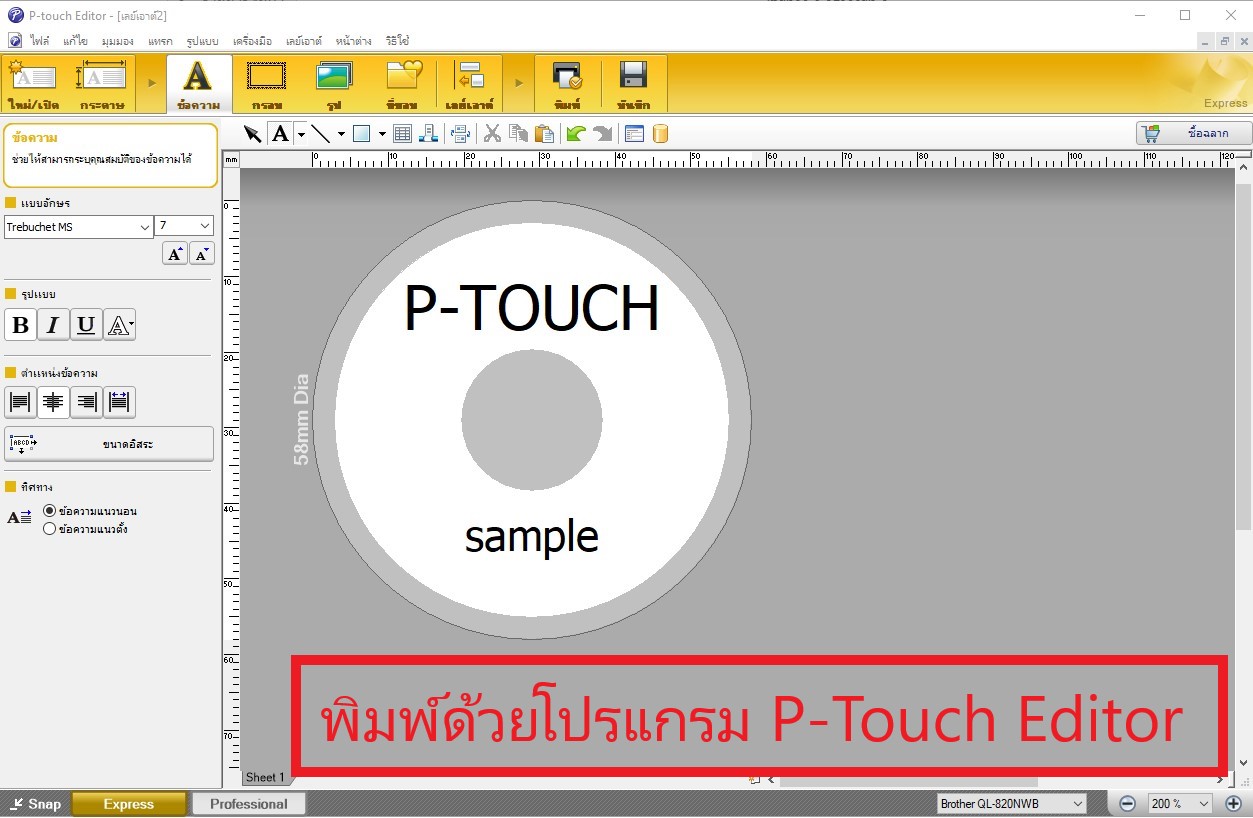Select vertical text (ข้อความแนวตั้ง) radio button
This screenshot has height=818, width=1253.
(x=50, y=529)
